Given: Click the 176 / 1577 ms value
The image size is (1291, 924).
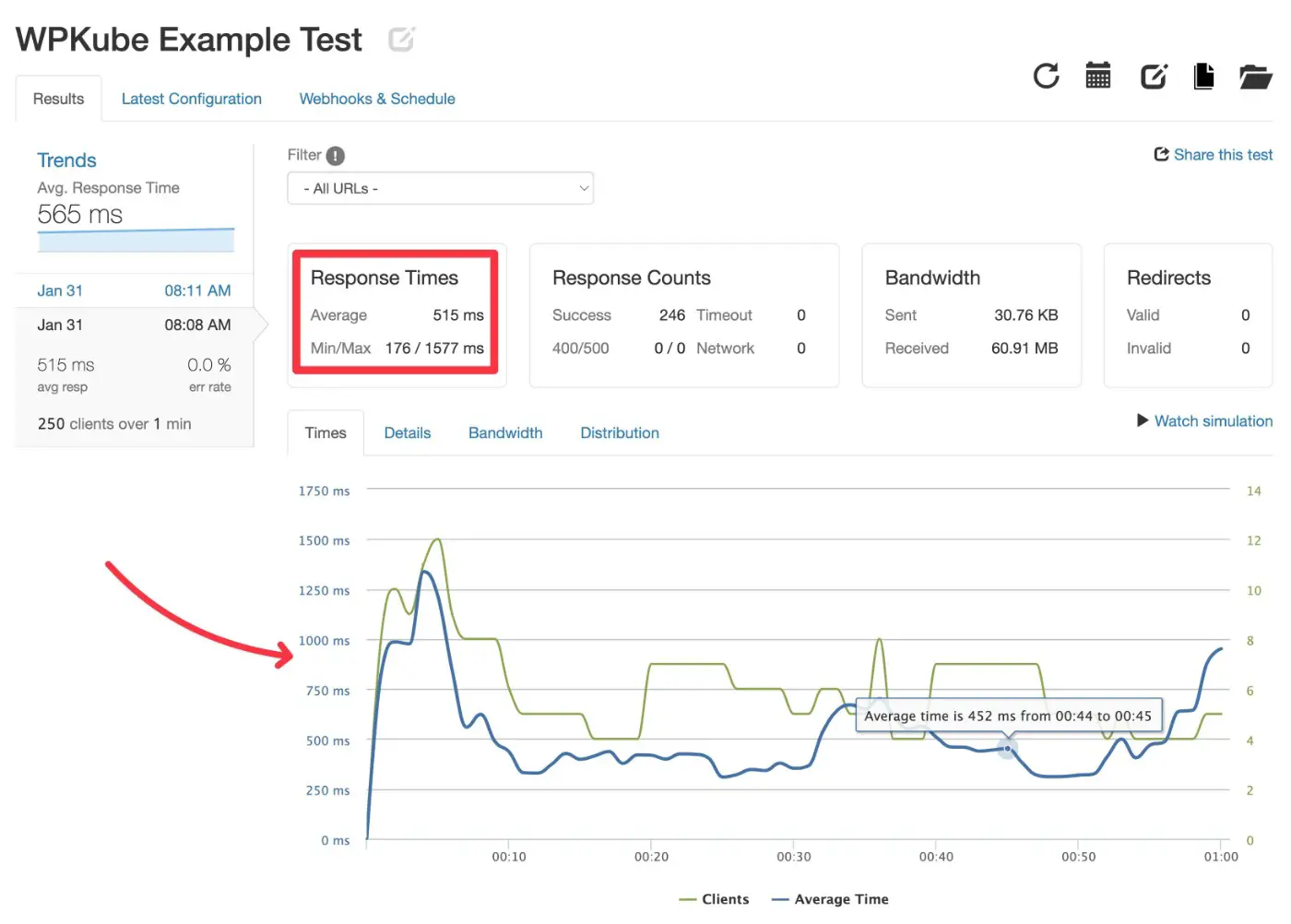Looking at the screenshot, I should [x=434, y=348].
